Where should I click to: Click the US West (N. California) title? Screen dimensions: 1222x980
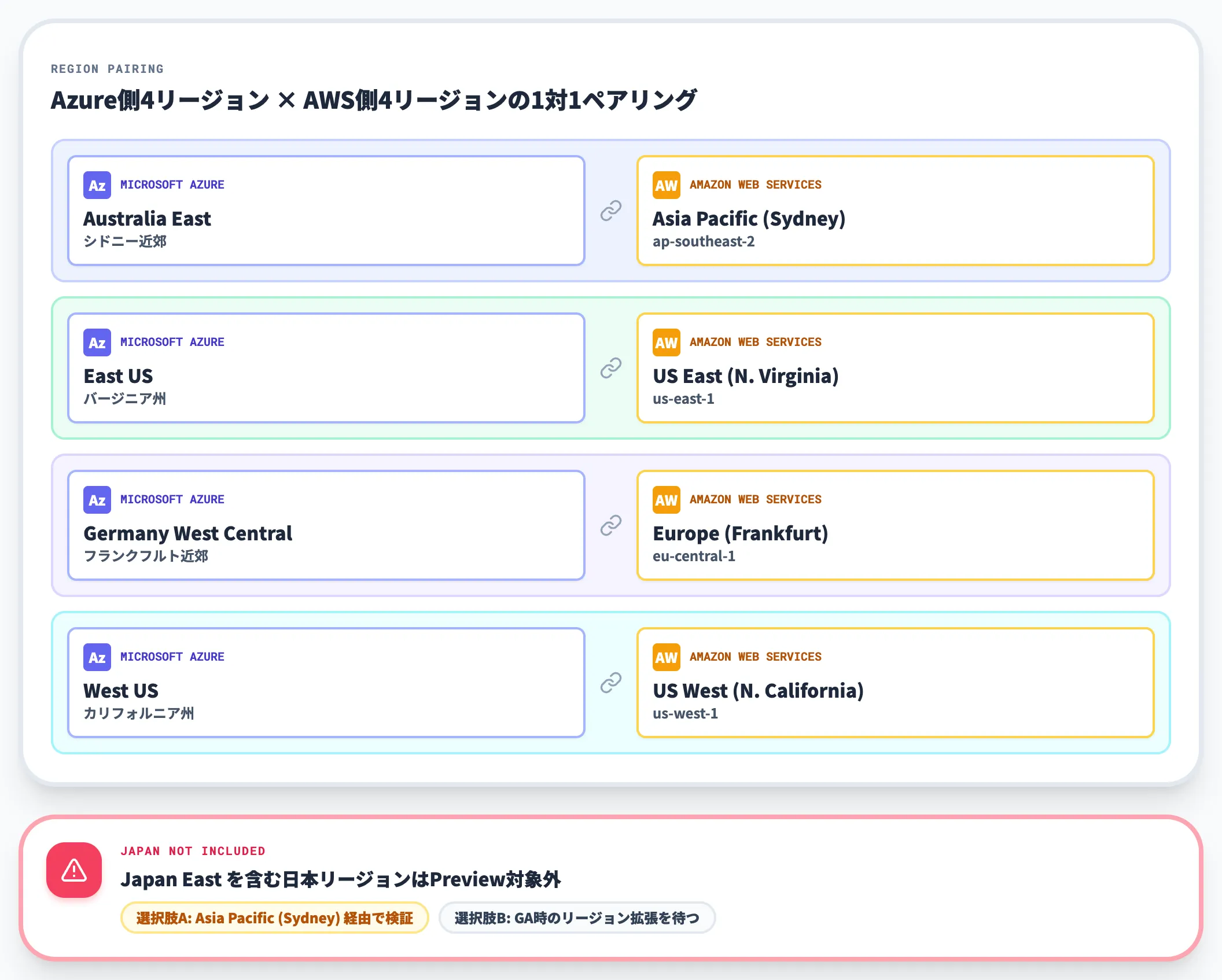click(x=759, y=691)
